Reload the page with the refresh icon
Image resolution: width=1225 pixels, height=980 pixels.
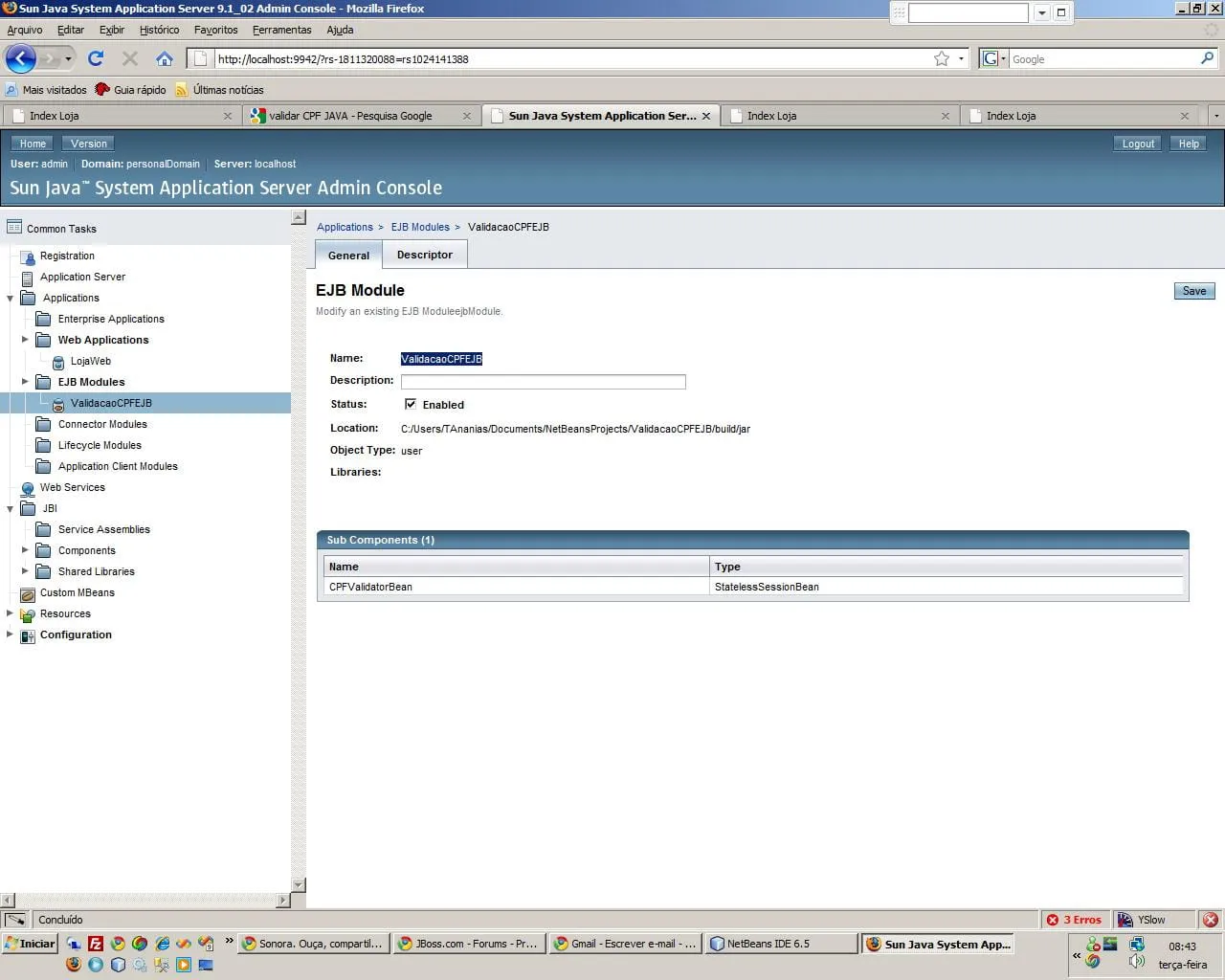pos(96,58)
